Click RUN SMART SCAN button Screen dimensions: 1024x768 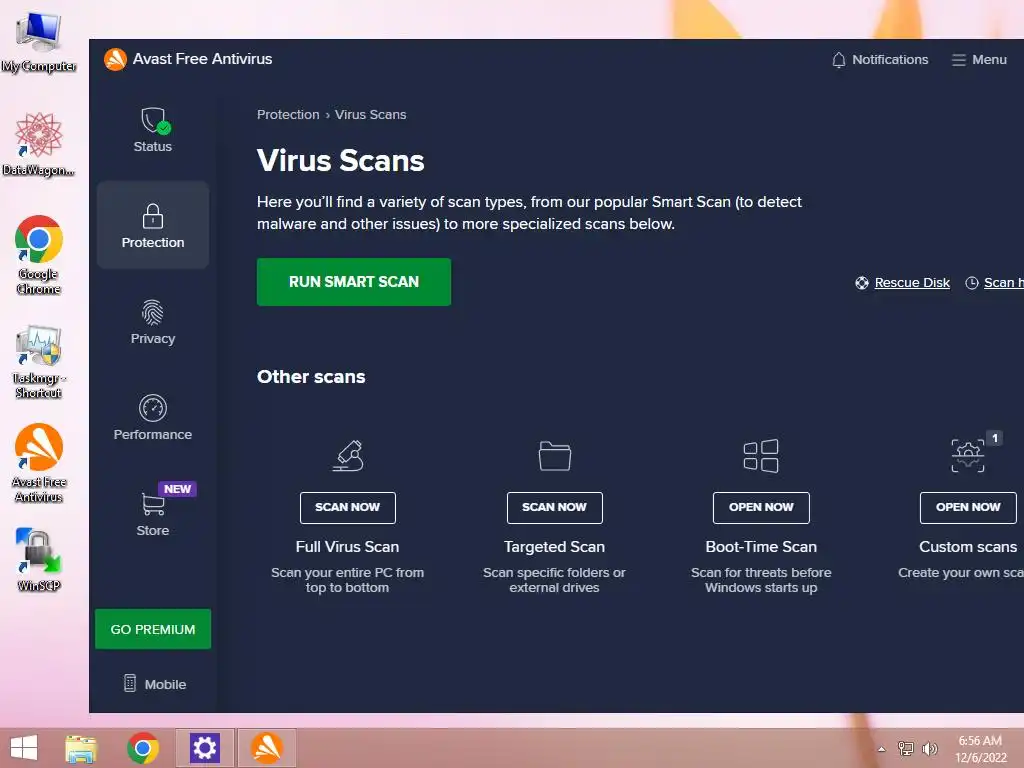click(x=354, y=281)
